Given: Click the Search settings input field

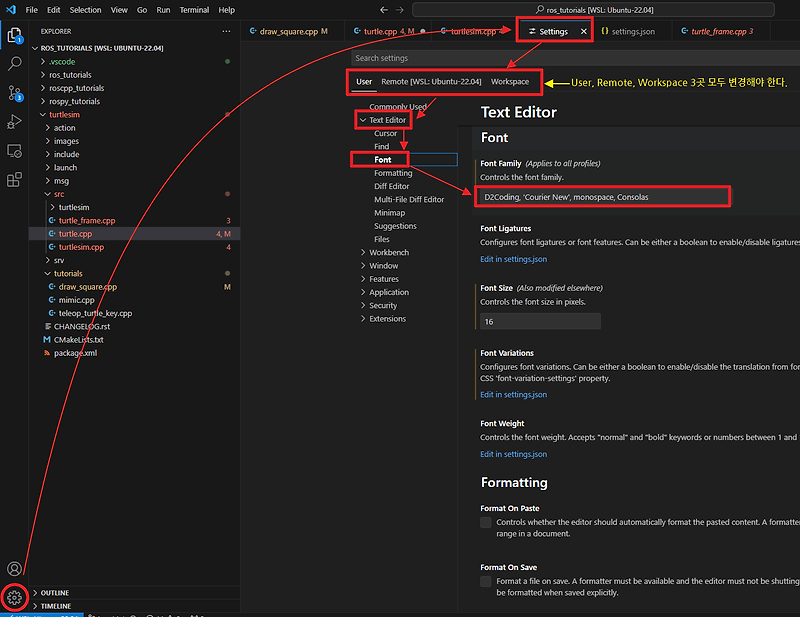Looking at the screenshot, I should 576,58.
